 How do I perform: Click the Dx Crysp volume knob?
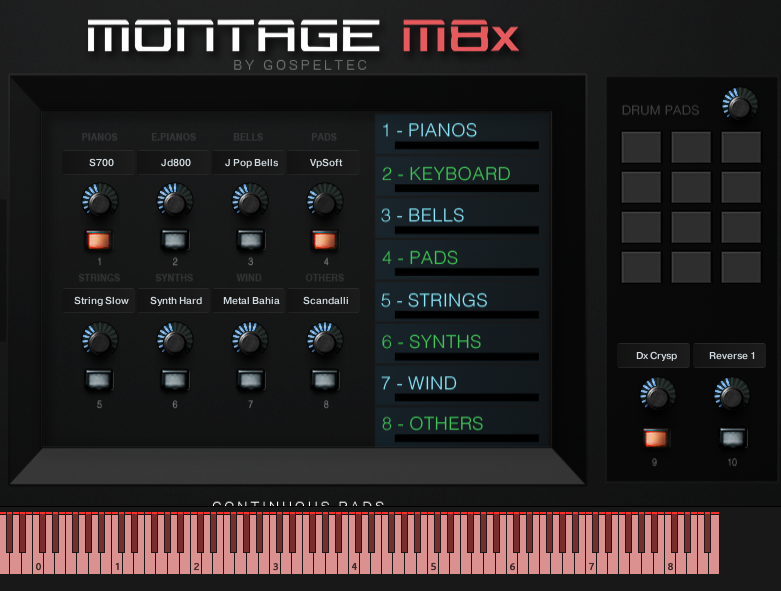click(x=657, y=395)
